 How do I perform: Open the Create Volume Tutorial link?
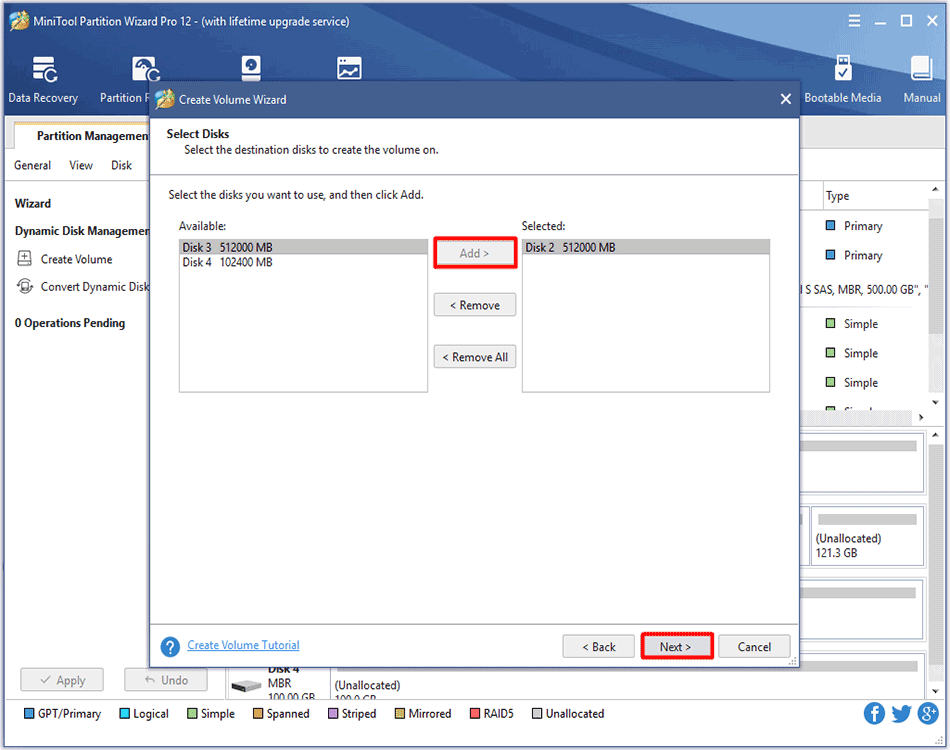(243, 645)
